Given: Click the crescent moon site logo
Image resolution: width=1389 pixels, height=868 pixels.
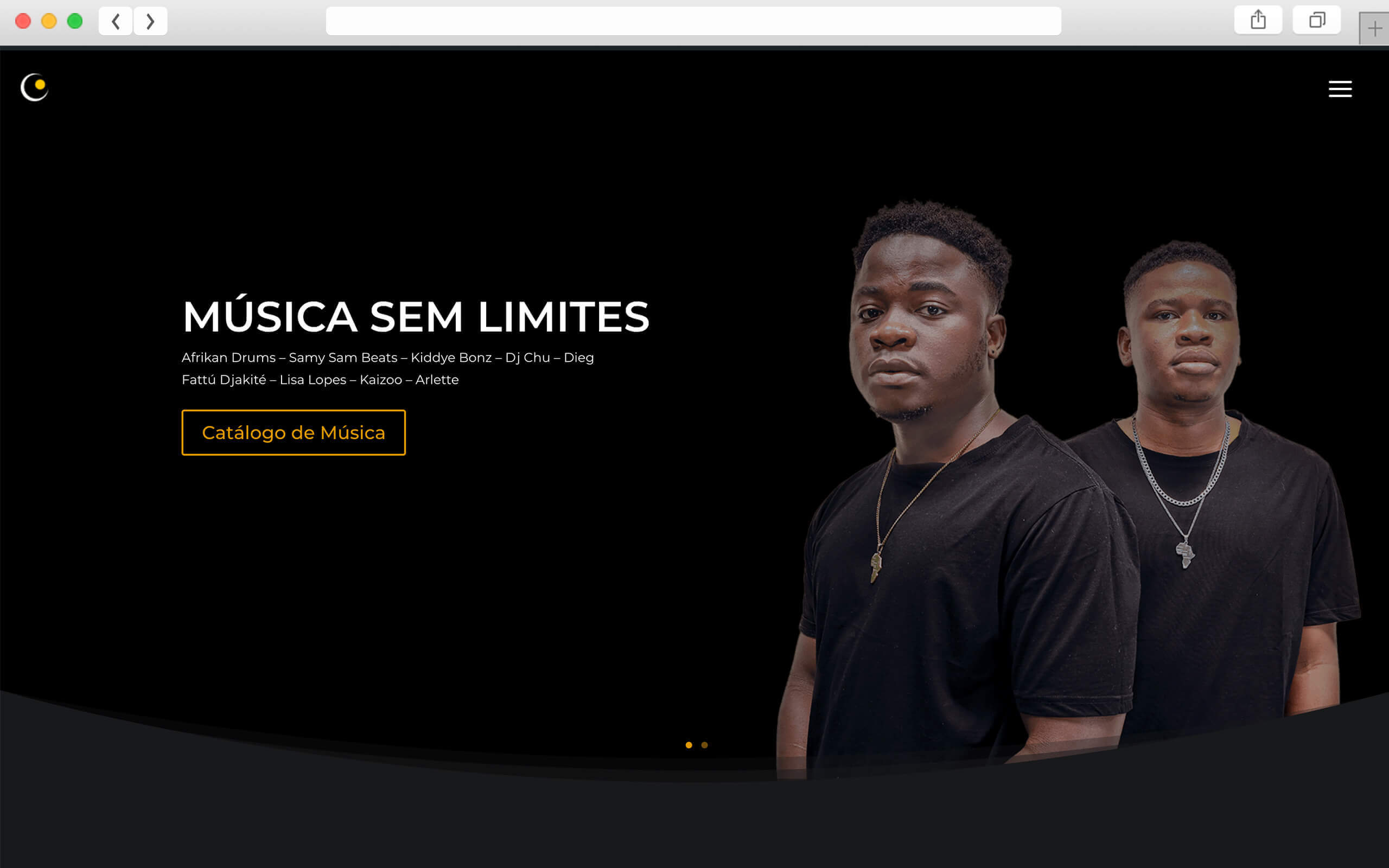Looking at the screenshot, I should [34, 87].
